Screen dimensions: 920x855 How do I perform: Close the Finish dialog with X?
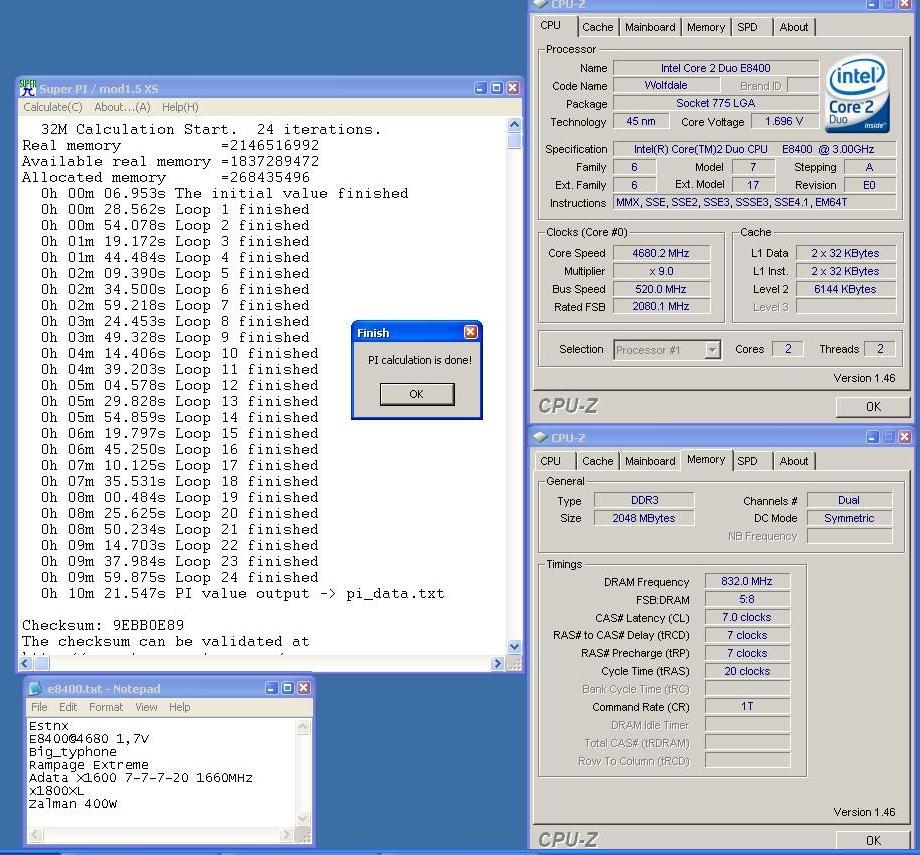click(471, 332)
